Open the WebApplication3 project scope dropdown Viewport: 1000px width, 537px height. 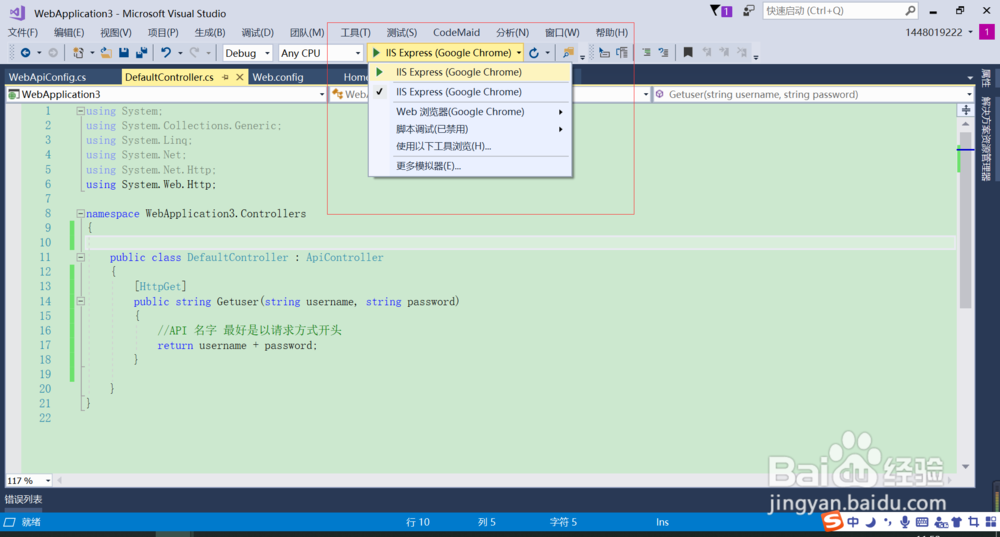tap(166, 94)
